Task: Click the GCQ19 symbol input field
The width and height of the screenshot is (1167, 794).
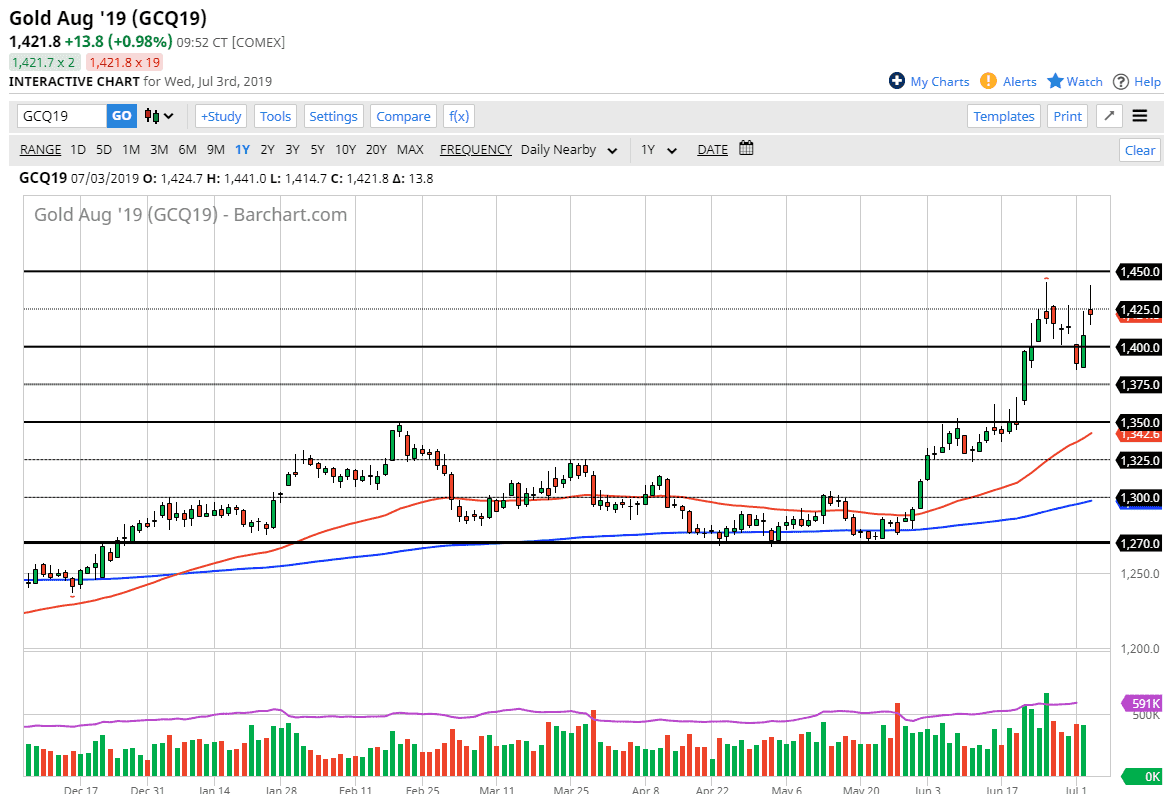Action: [62, 116]
